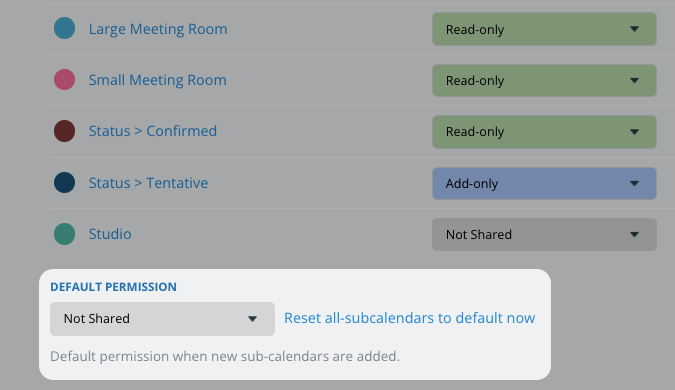Change Status > Confirmed permission dropdown
This screenshot has height=390, width=675.
pos(544,132)
